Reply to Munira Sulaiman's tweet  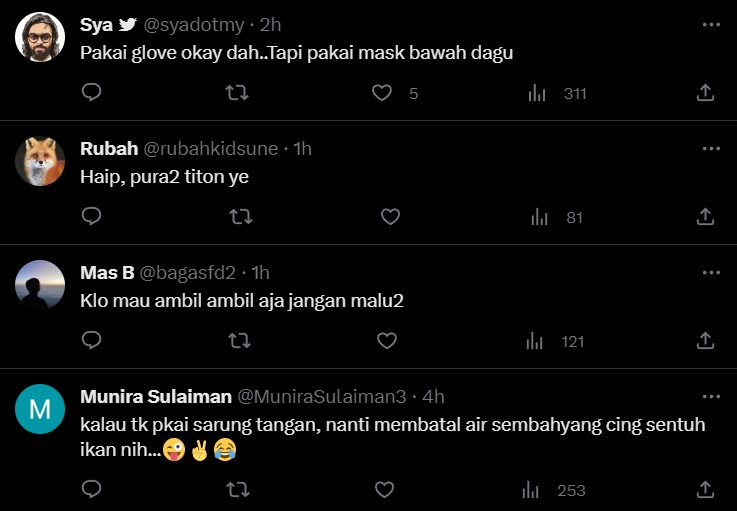[91, 490]
